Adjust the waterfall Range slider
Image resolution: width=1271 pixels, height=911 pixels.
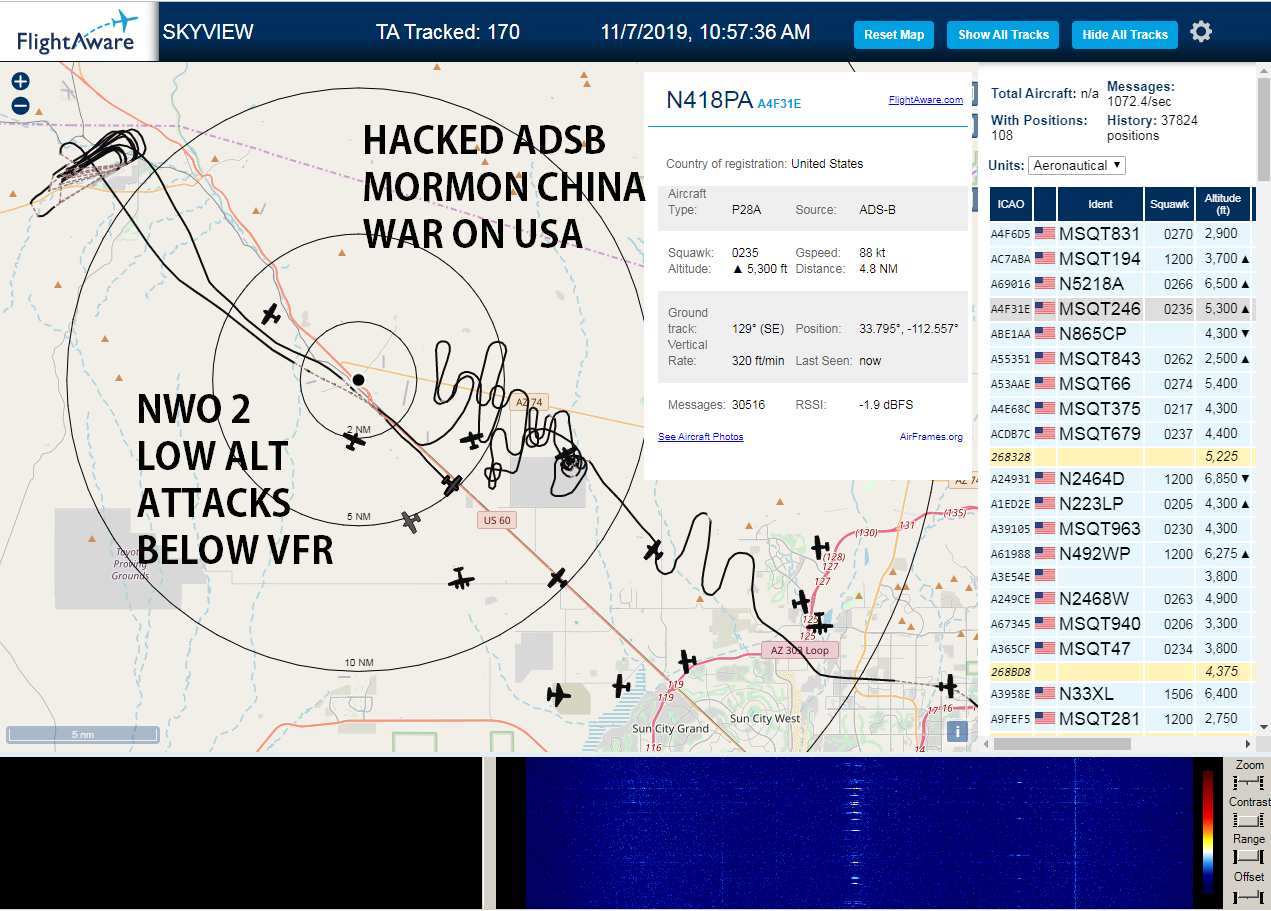coord(1249,857)
